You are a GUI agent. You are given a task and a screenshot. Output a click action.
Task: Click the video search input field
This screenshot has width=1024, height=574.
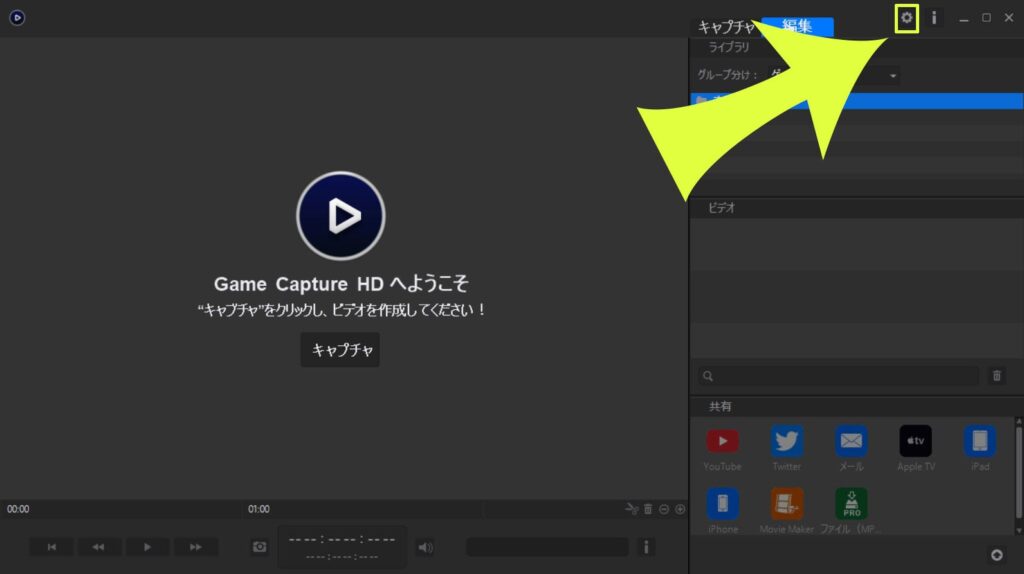click(838, 376)
